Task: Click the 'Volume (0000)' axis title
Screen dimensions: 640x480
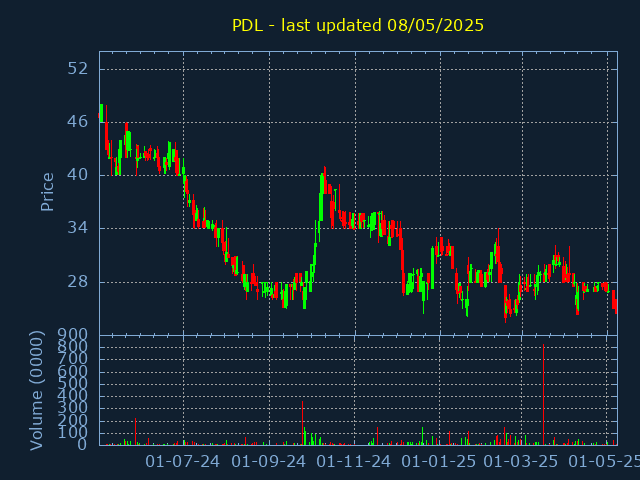Action: (36, 390)
